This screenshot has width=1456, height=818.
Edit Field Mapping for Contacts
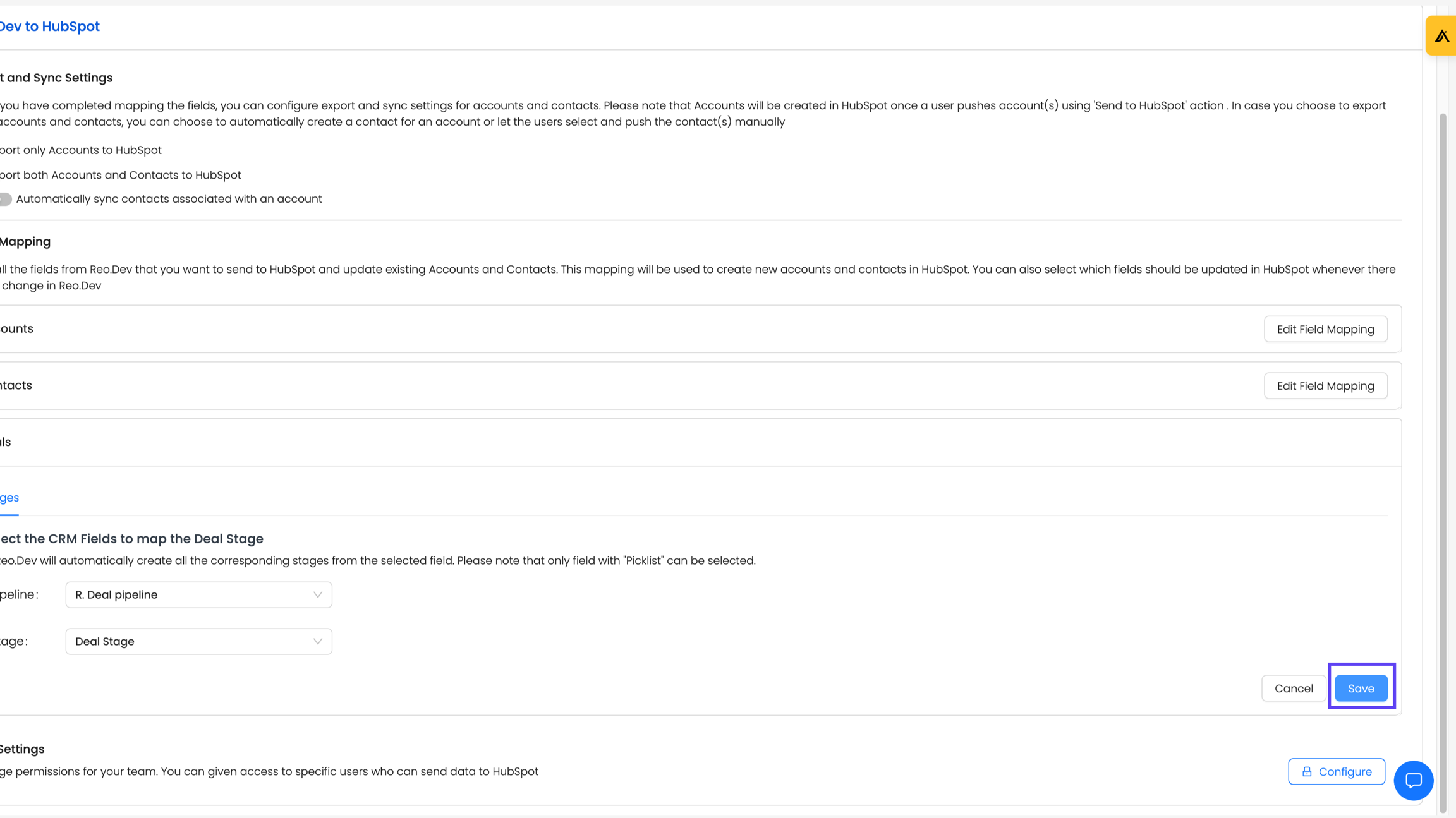pyautogui.click(x=1325, y=386)
